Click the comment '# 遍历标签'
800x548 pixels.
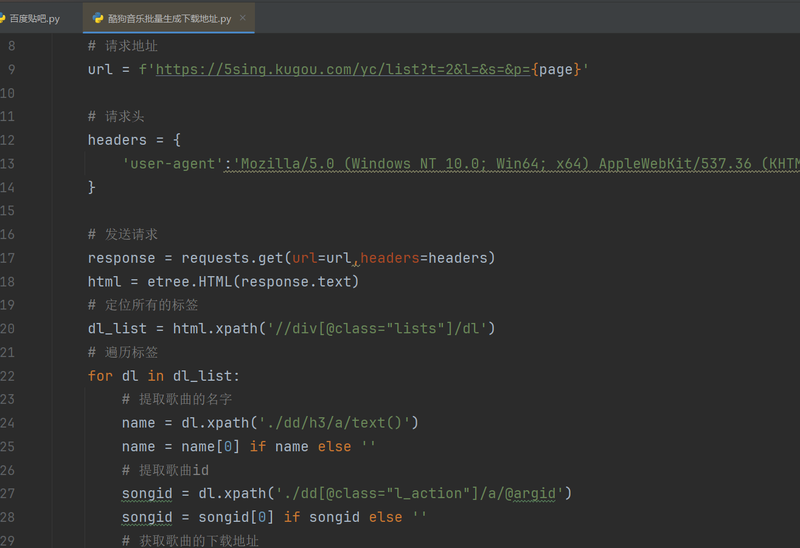click(x=122, y=352)
